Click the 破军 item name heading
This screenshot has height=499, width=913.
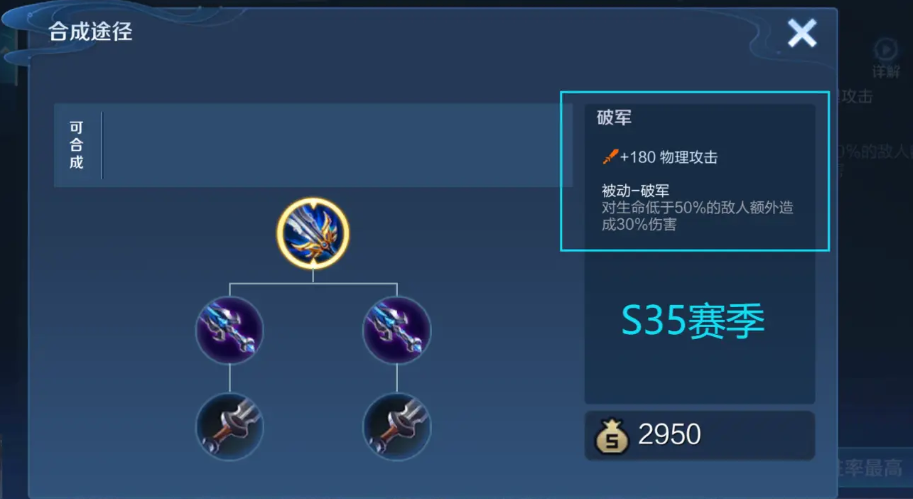click(x=614, y=118)
